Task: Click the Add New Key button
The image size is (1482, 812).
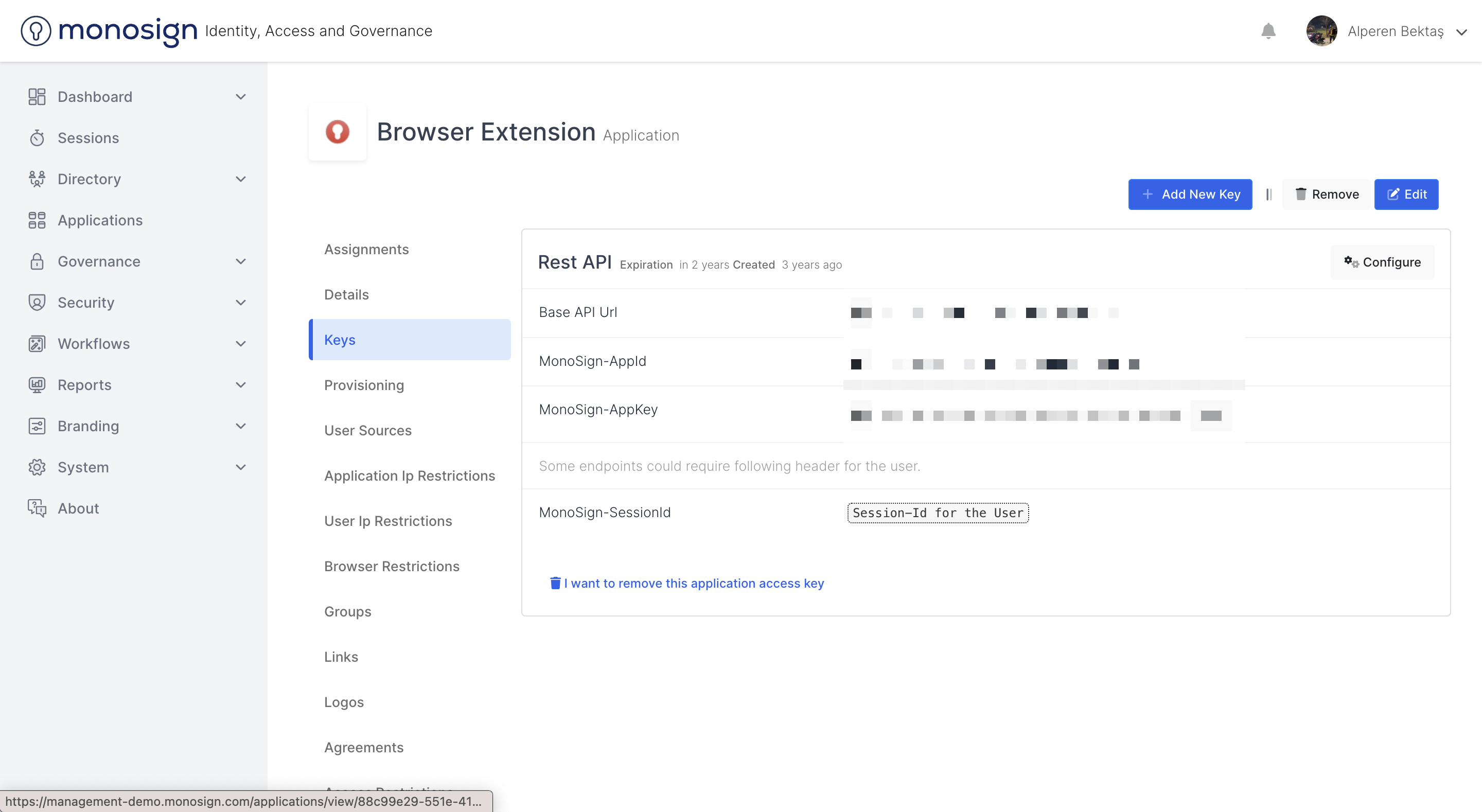Action: point(1190,195)
